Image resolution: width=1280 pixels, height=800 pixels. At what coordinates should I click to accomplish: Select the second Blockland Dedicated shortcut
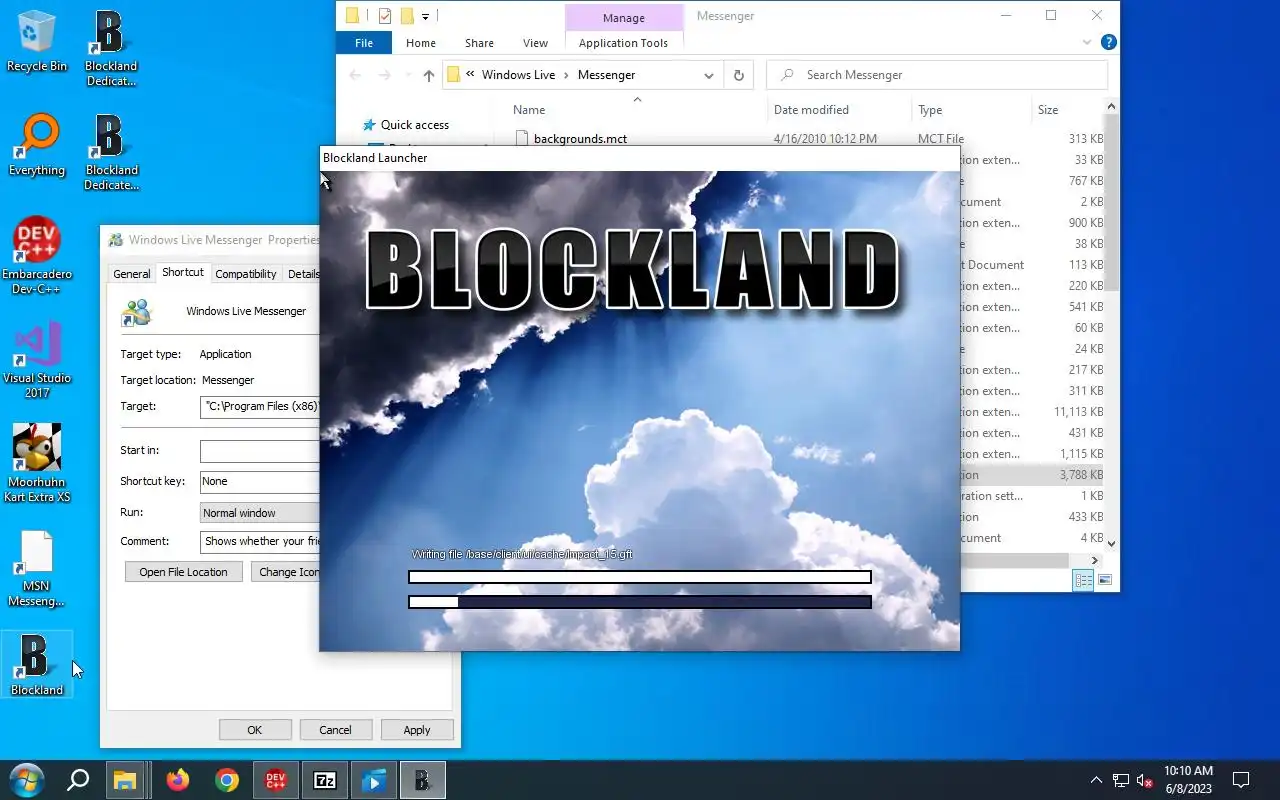(111, 152)
